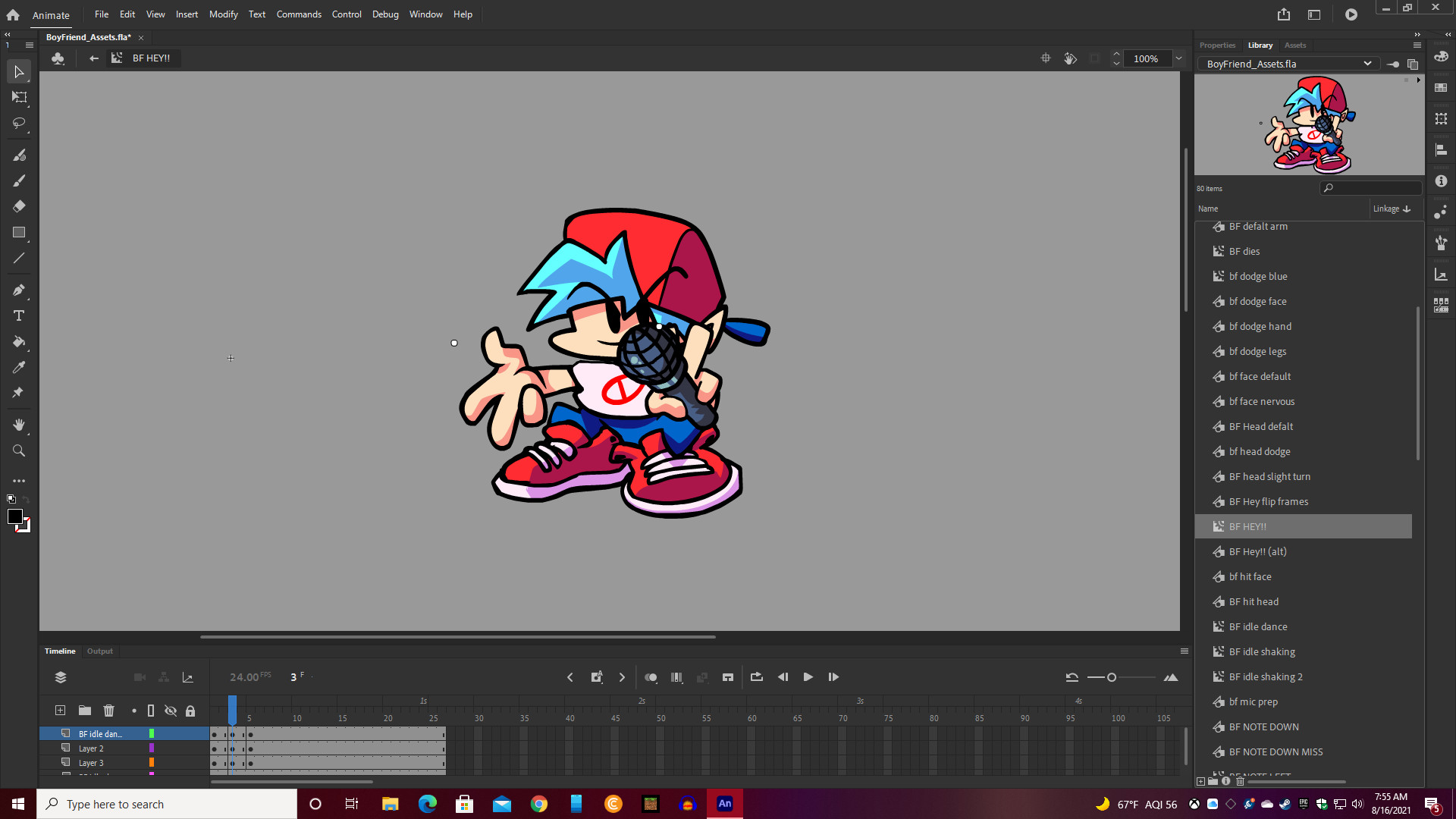1456x819 pixels.
Task: Select the Eyedropper tool
Action: click(19, 368)
